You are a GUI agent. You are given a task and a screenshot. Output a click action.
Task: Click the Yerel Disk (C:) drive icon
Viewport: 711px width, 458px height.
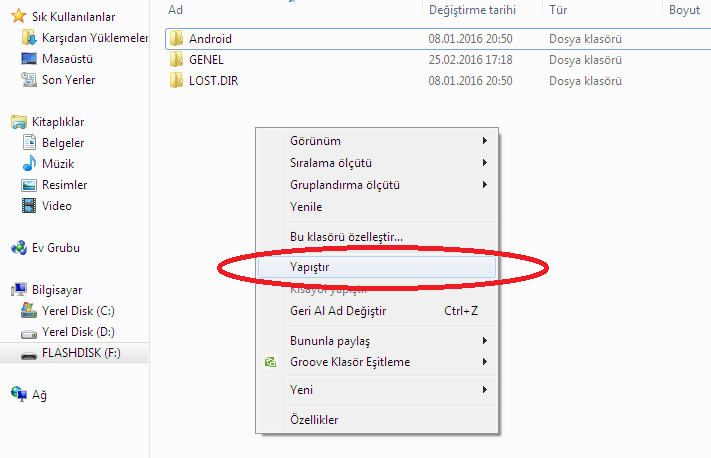click(30, 310)
